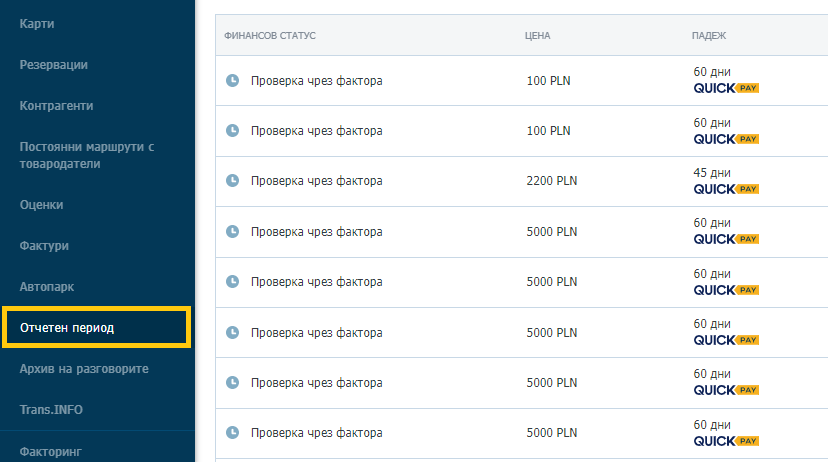This screenshot has width=828, height=462.
Task: Select the 45 дни due term text
Action: coord(712,173)
